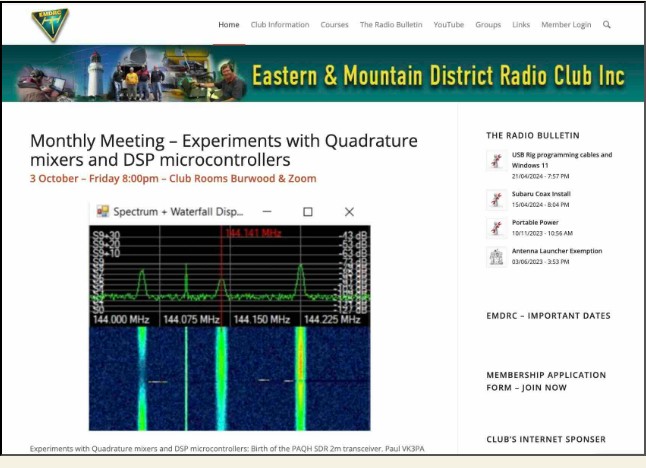The width and height of the screenshot is (646, 468).
Task: Open the Home menu item
Action: pyautogui.click(x=229, y=24)
